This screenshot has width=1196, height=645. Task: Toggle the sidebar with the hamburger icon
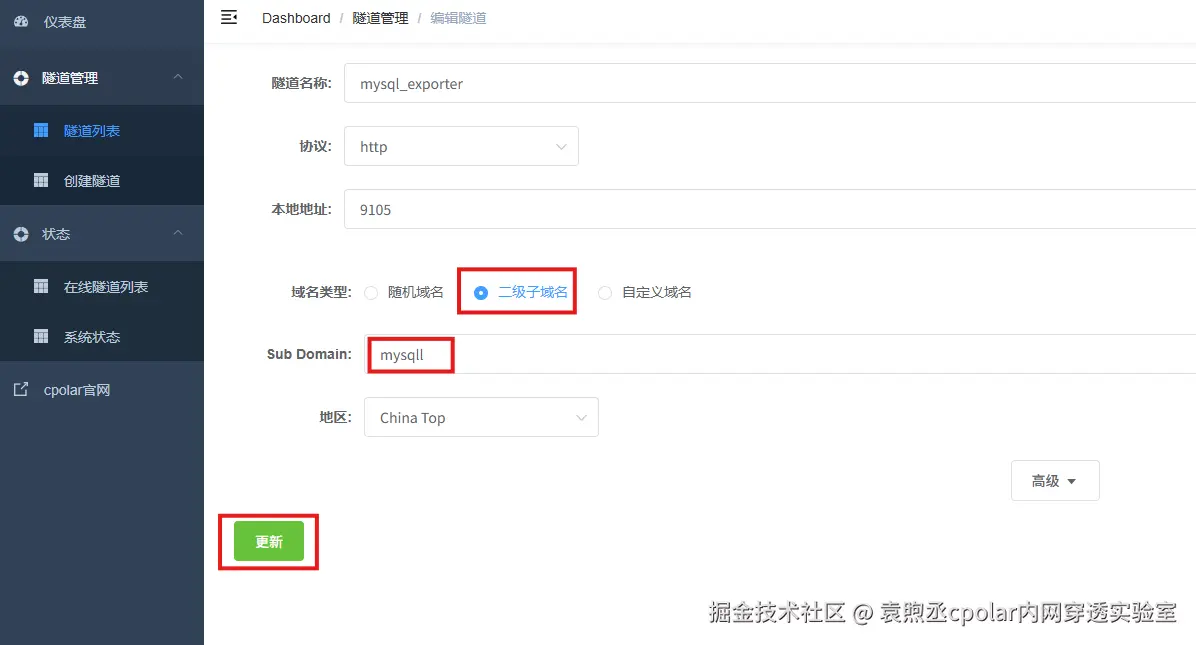tap(229, 17)
